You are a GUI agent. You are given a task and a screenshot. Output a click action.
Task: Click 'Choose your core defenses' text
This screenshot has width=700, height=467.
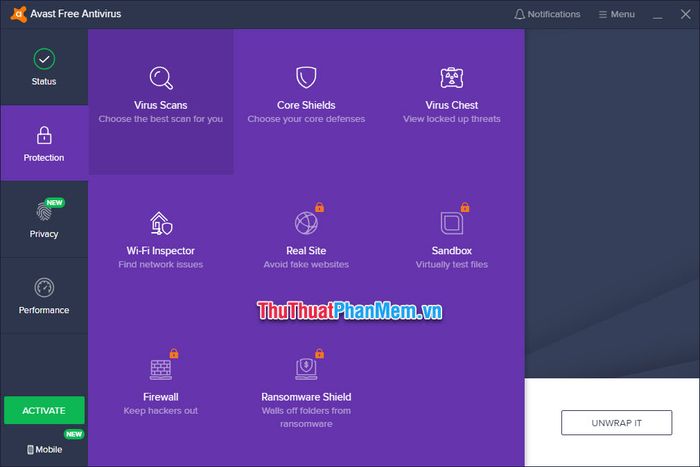306,119
